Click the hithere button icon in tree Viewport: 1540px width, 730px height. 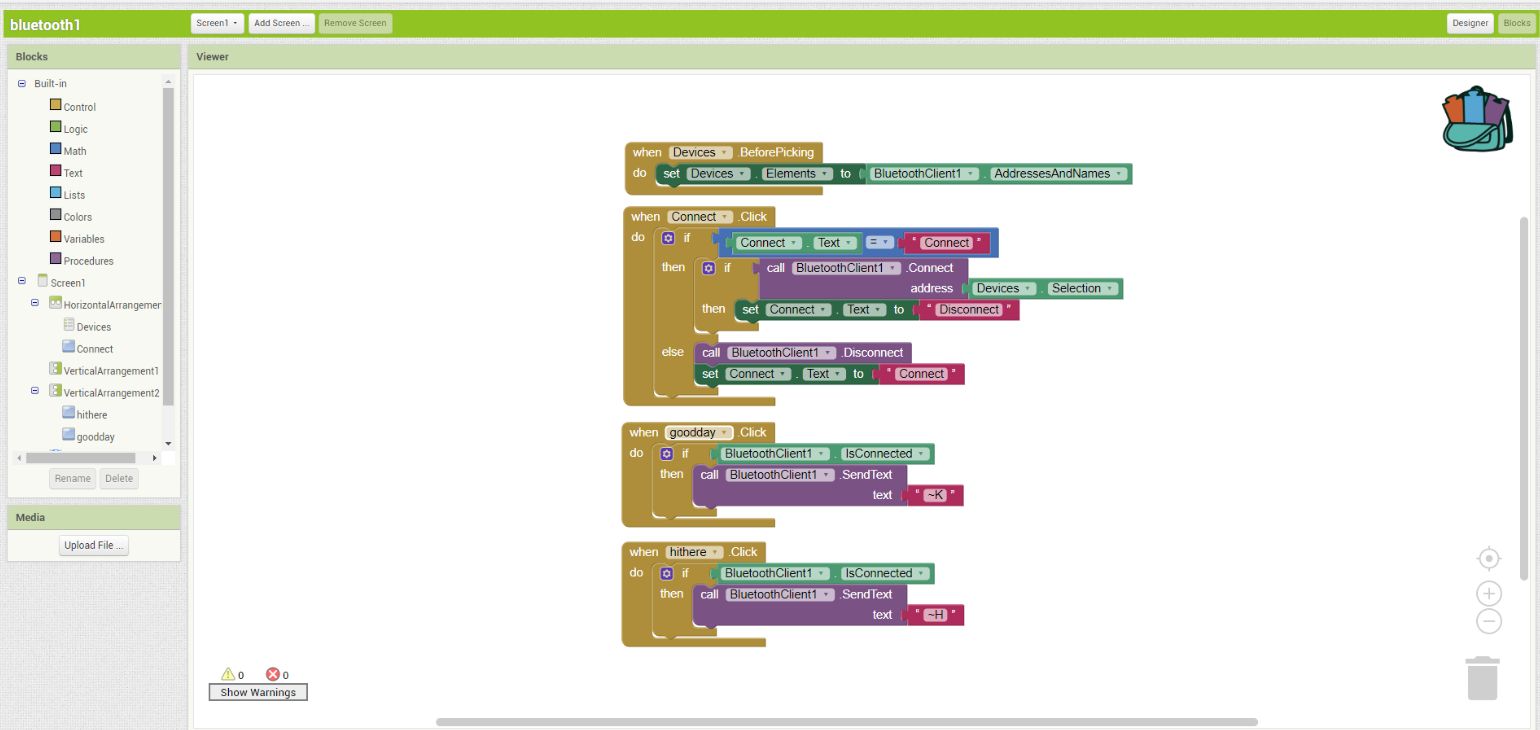pos(69,414)
